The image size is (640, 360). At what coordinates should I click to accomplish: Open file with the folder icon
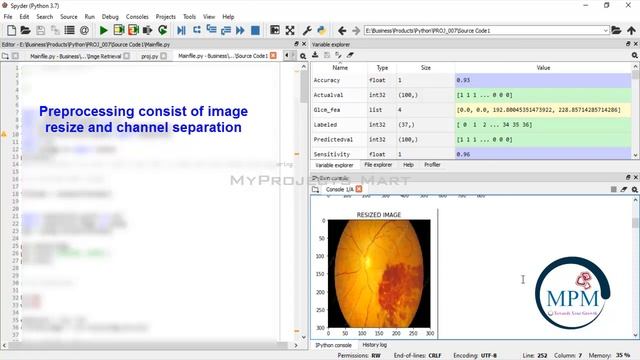click(x=25, y=30)
